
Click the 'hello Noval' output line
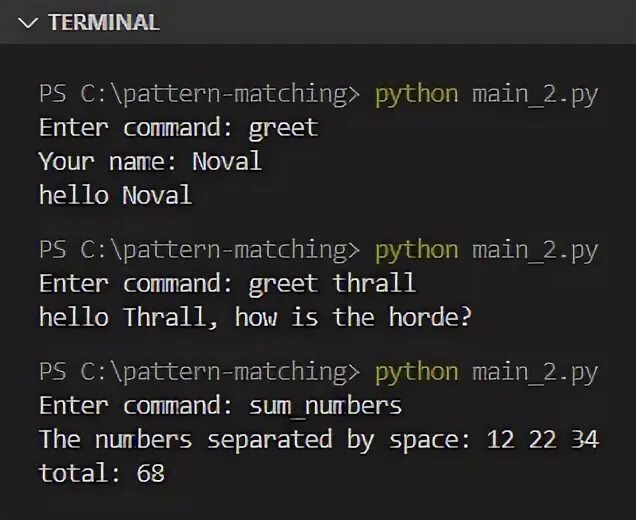point(115,195)
